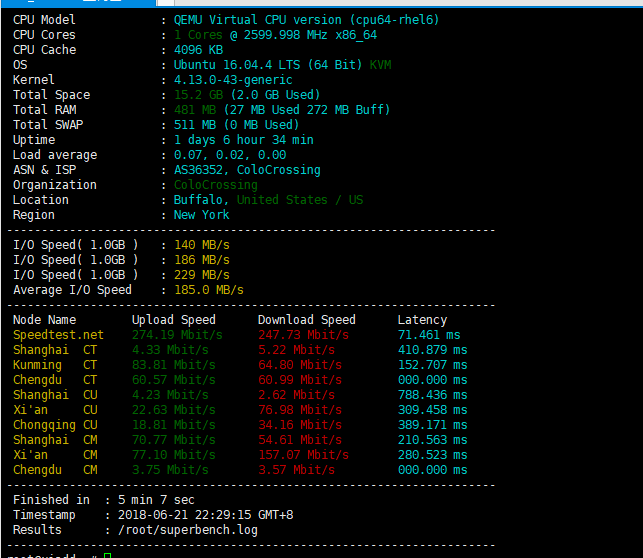Select Shanghai CU download 2.62 Mbit/s
The height and width of the screenshot is (558, 643).
[x=296, y=395]
